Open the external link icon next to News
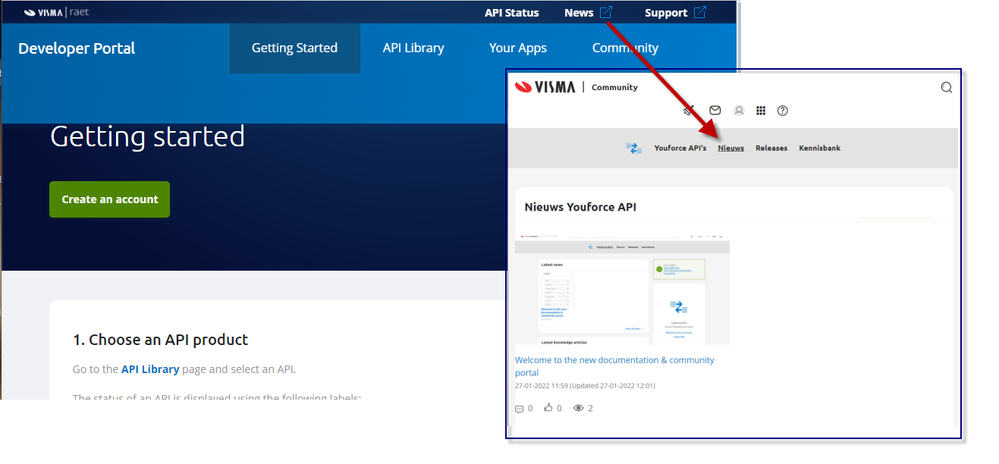Image resolution: width=999 pixels, height=464 pixels. [606, 12]
